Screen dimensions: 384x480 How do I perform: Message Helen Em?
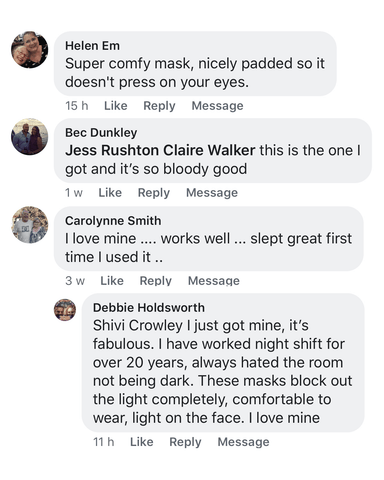point(217,106)
